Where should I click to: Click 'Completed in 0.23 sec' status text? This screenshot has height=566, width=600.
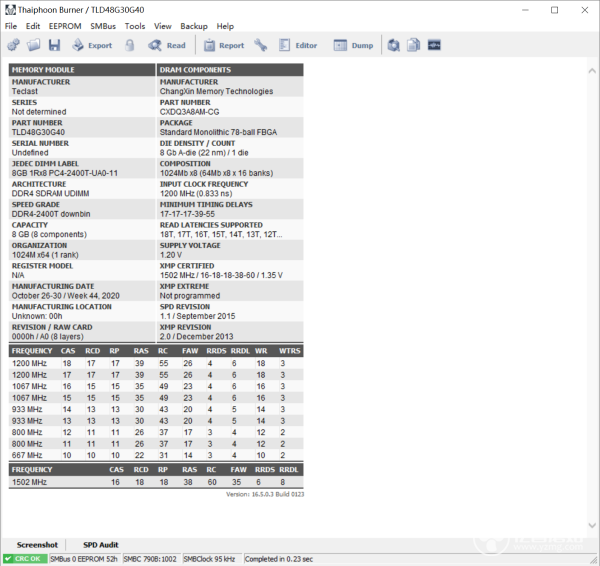pyautogui.click(x=279, y=559)
